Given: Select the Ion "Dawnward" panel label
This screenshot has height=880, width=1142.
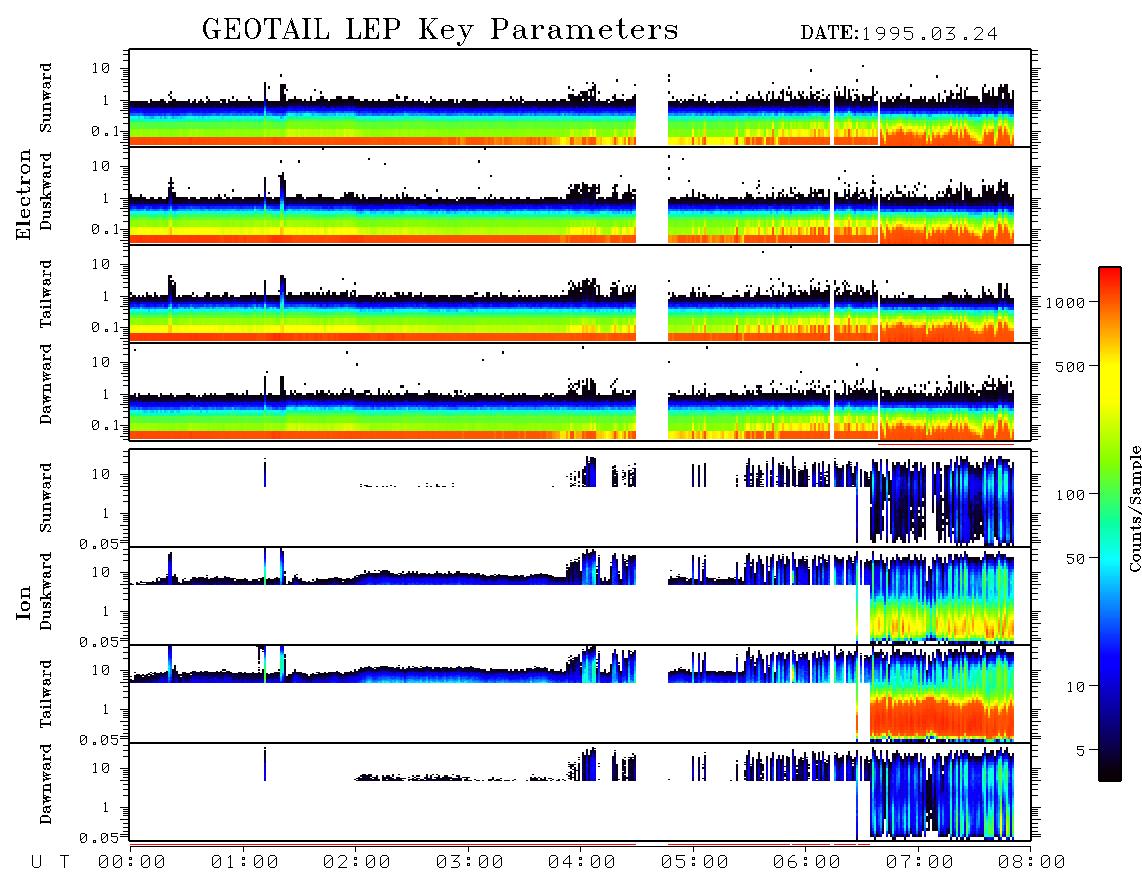Looking at the screenshot, I should [x=46, y=784].
